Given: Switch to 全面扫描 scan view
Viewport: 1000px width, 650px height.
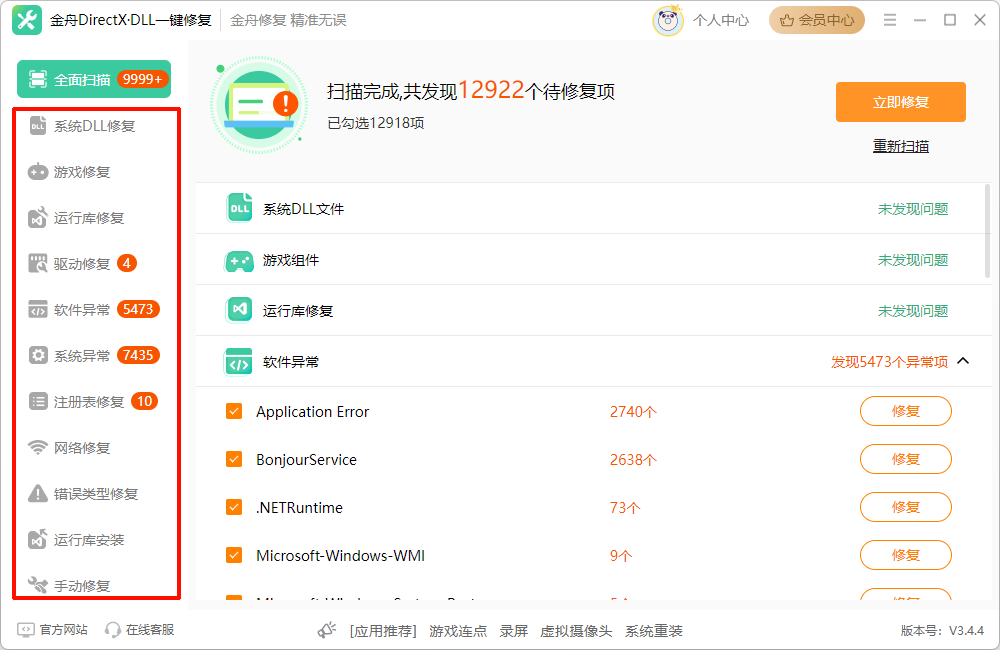Looking at the screenshot, I should [93, 77].
